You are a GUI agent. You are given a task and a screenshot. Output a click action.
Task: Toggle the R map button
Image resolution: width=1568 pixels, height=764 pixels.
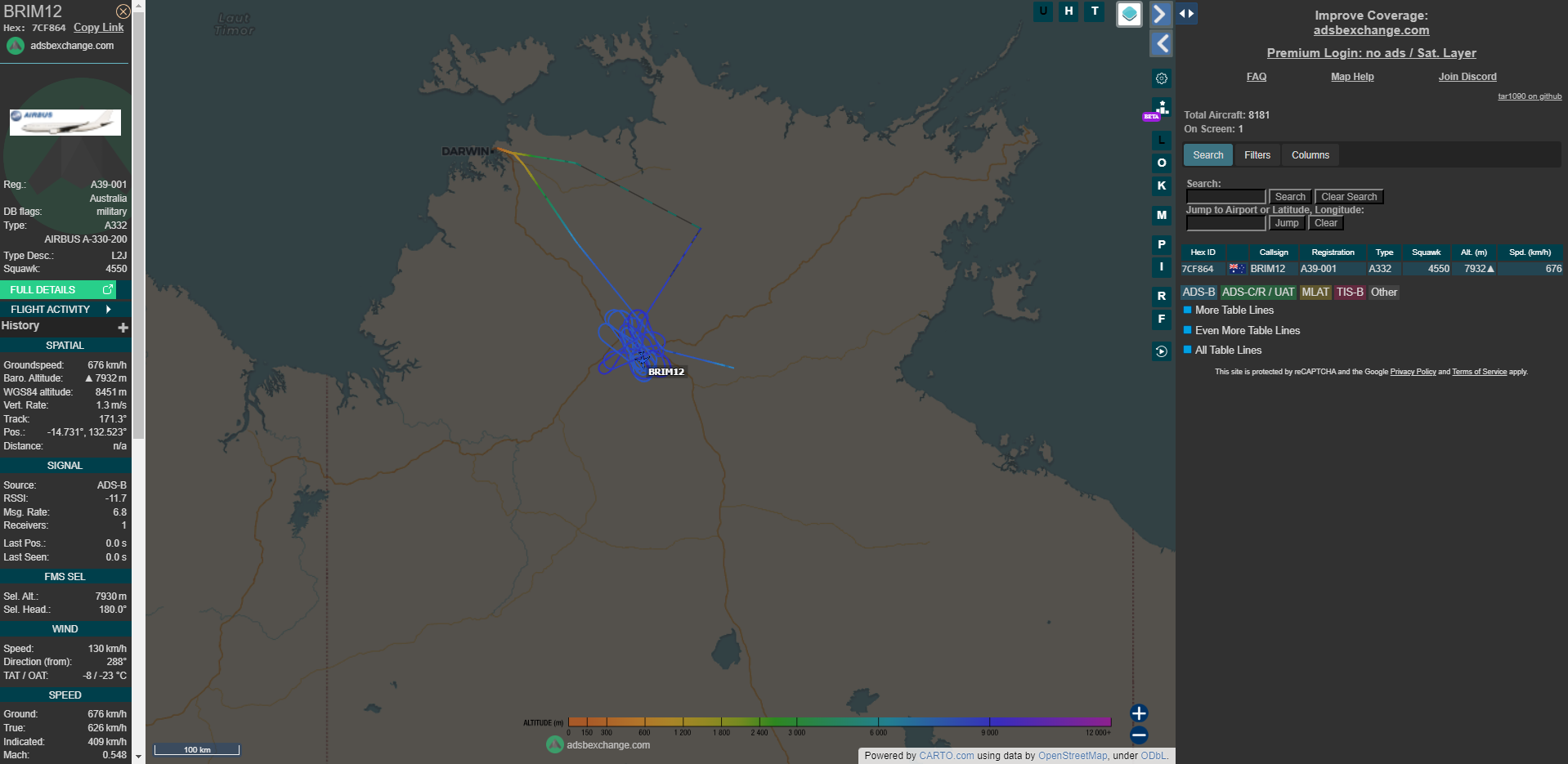pyautogui.click(x=1162, y=297)
